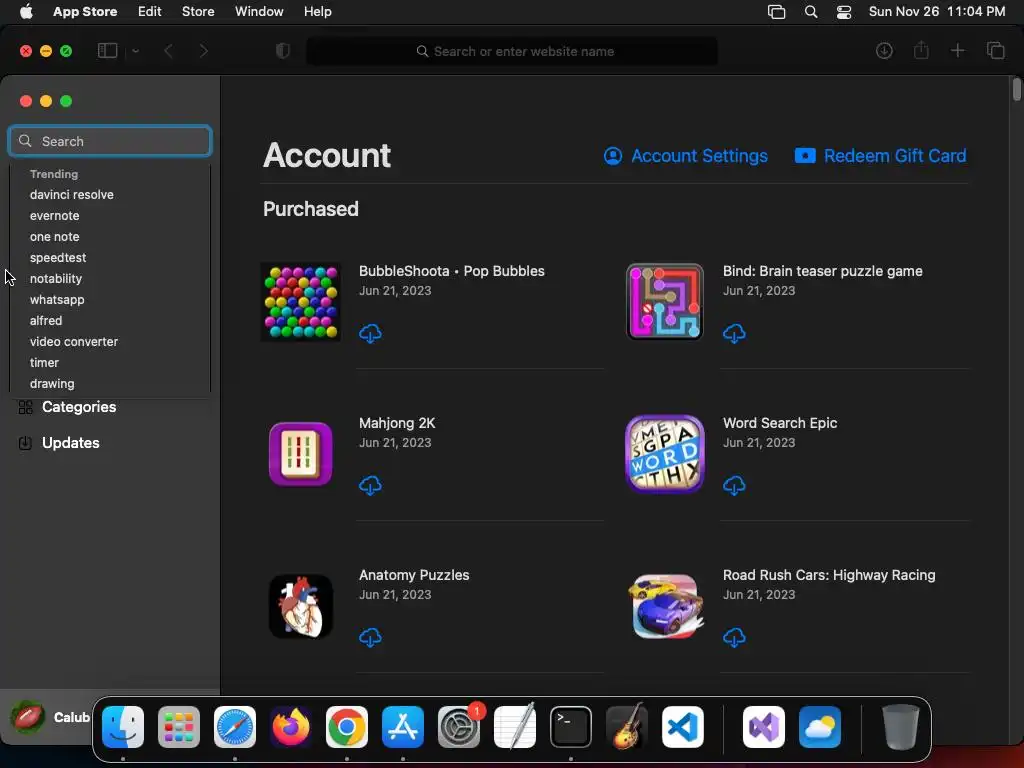1024x768 pixels.
Task: Select trending search one note
Action: [x=54, y=236]
